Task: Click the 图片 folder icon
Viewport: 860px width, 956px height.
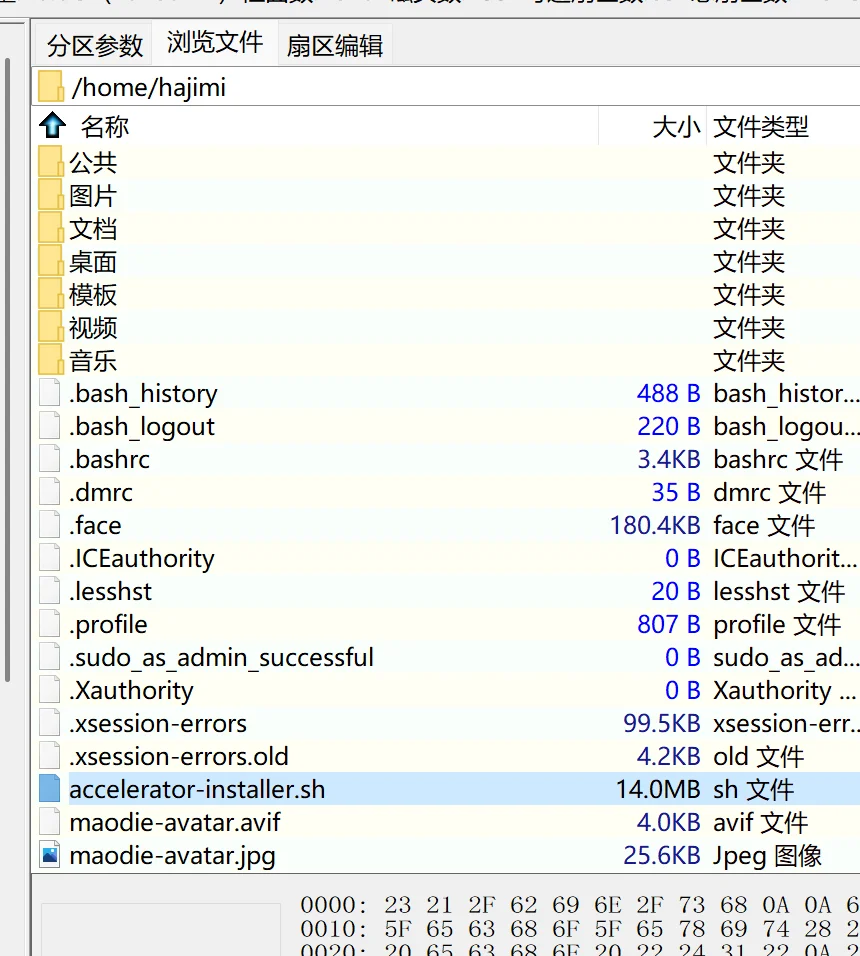Action: coord(51,195)
